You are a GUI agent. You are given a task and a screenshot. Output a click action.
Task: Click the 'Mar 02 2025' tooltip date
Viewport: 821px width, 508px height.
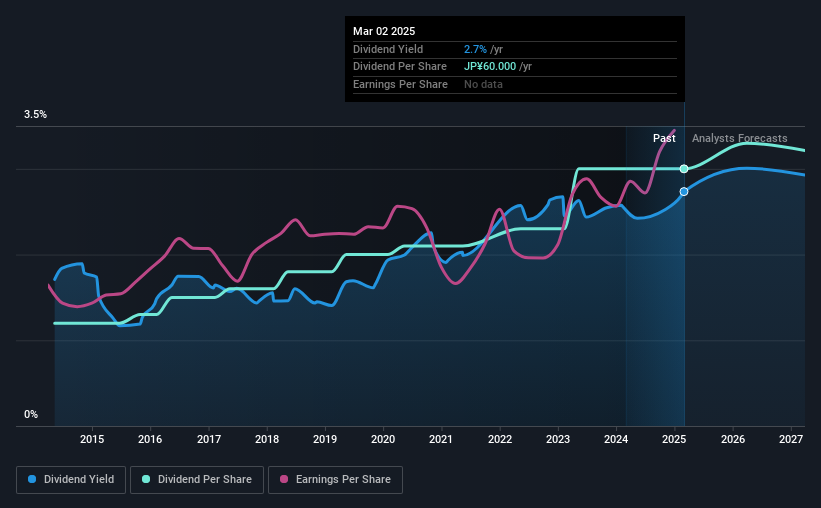coord(384,31)
